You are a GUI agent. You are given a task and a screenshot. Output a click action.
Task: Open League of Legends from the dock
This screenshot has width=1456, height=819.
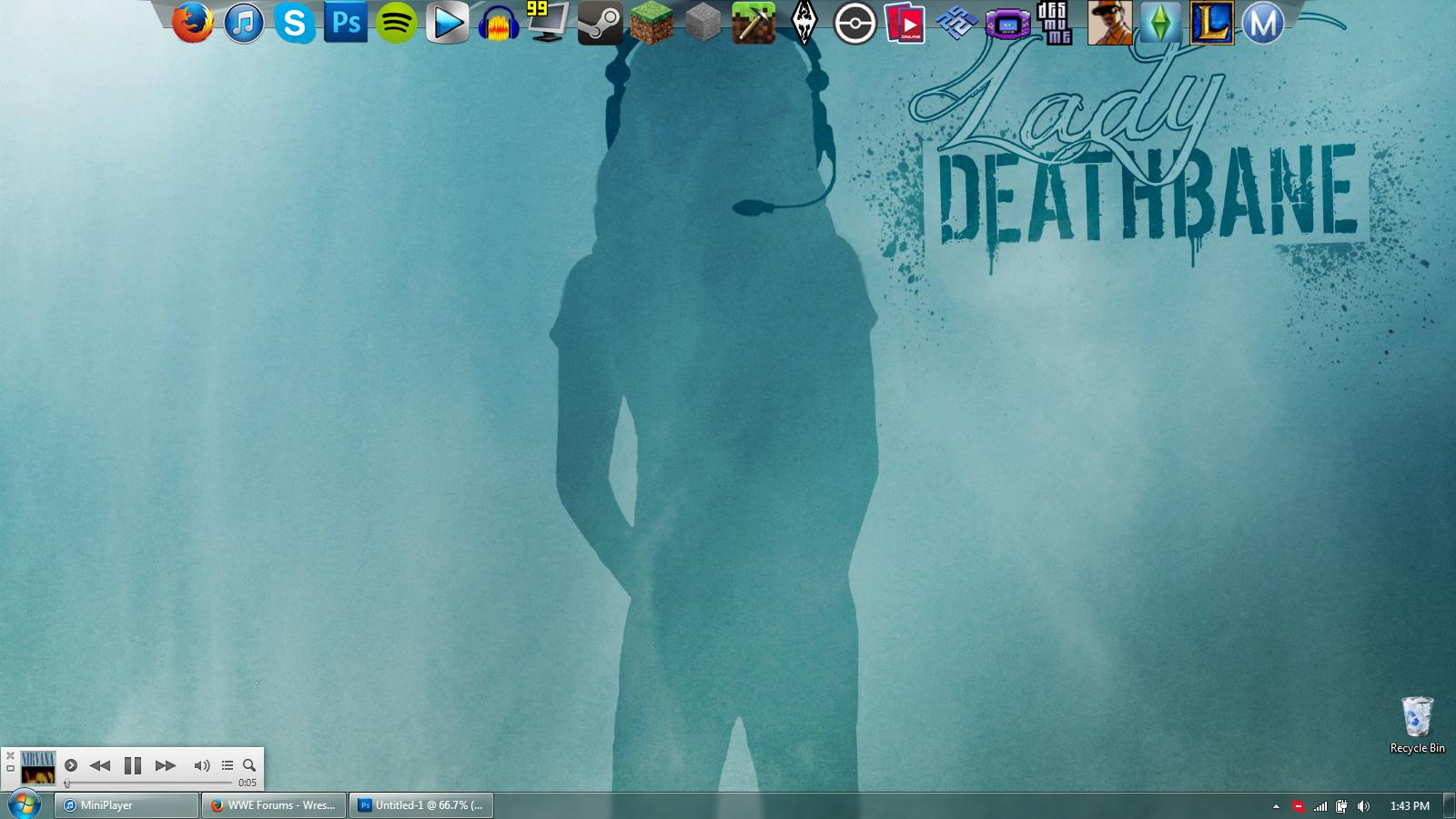pos(1212,23)
